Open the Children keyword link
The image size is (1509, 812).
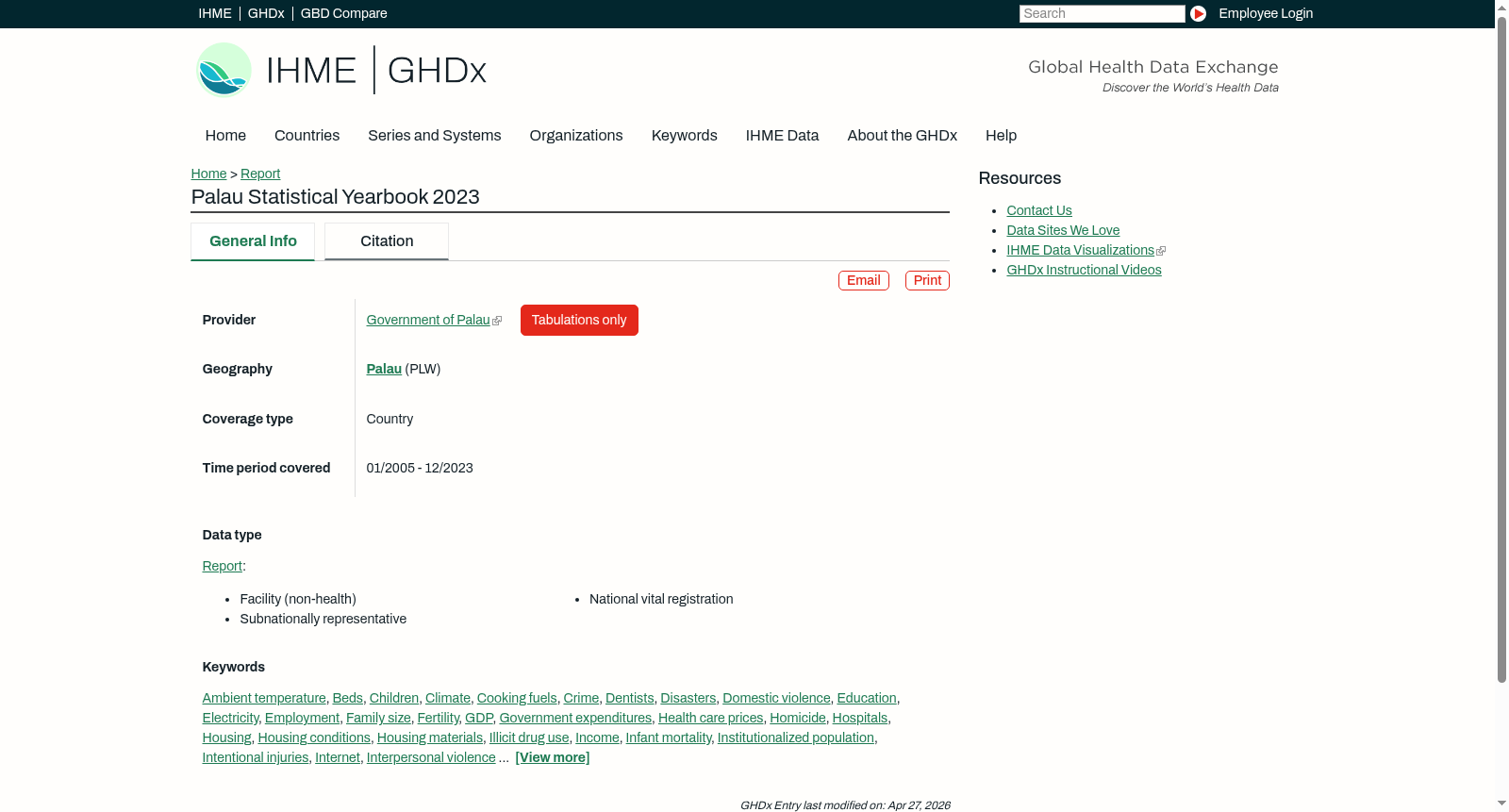click(x=394, y=698)
